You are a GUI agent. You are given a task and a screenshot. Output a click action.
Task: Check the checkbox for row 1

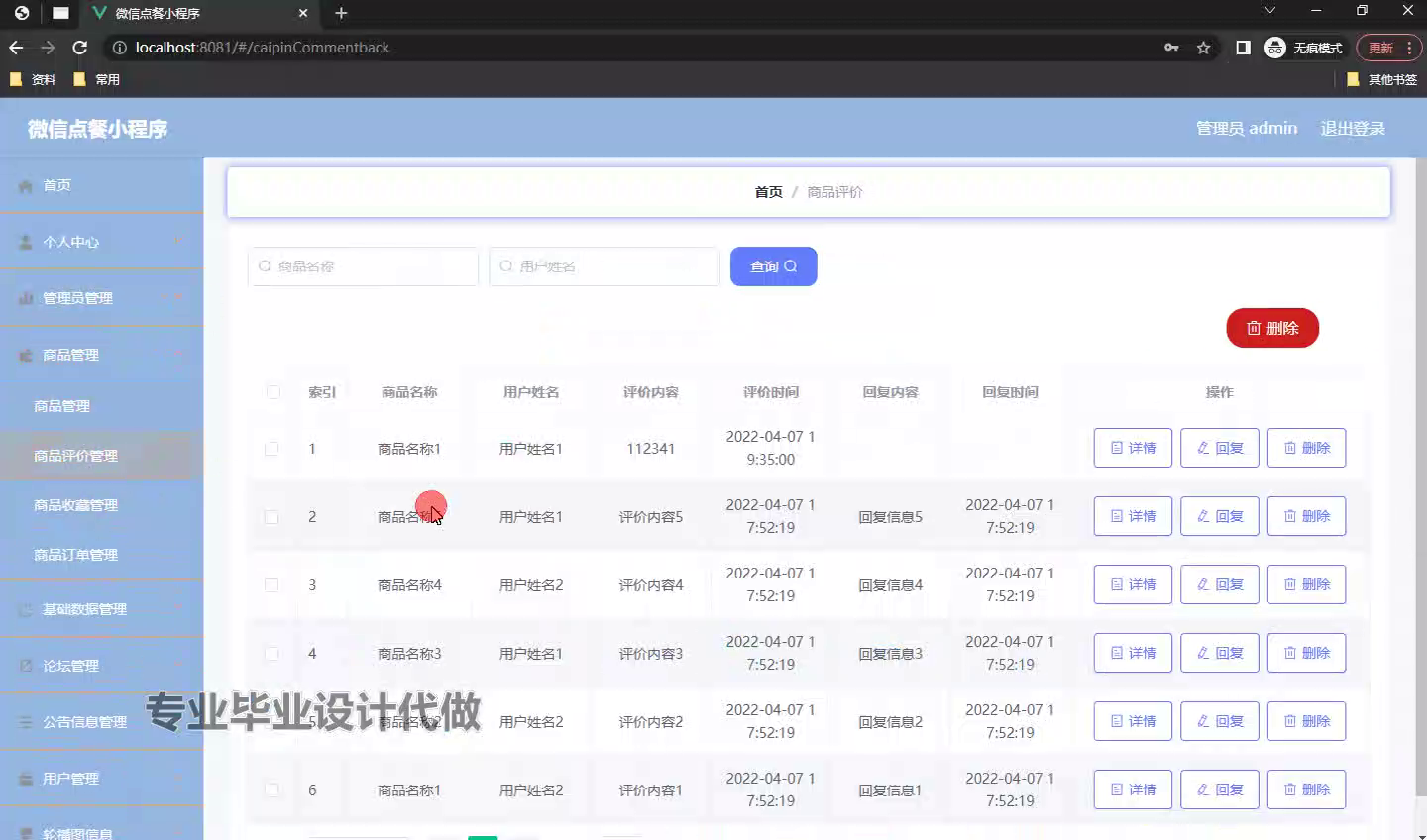pos(272,449)
